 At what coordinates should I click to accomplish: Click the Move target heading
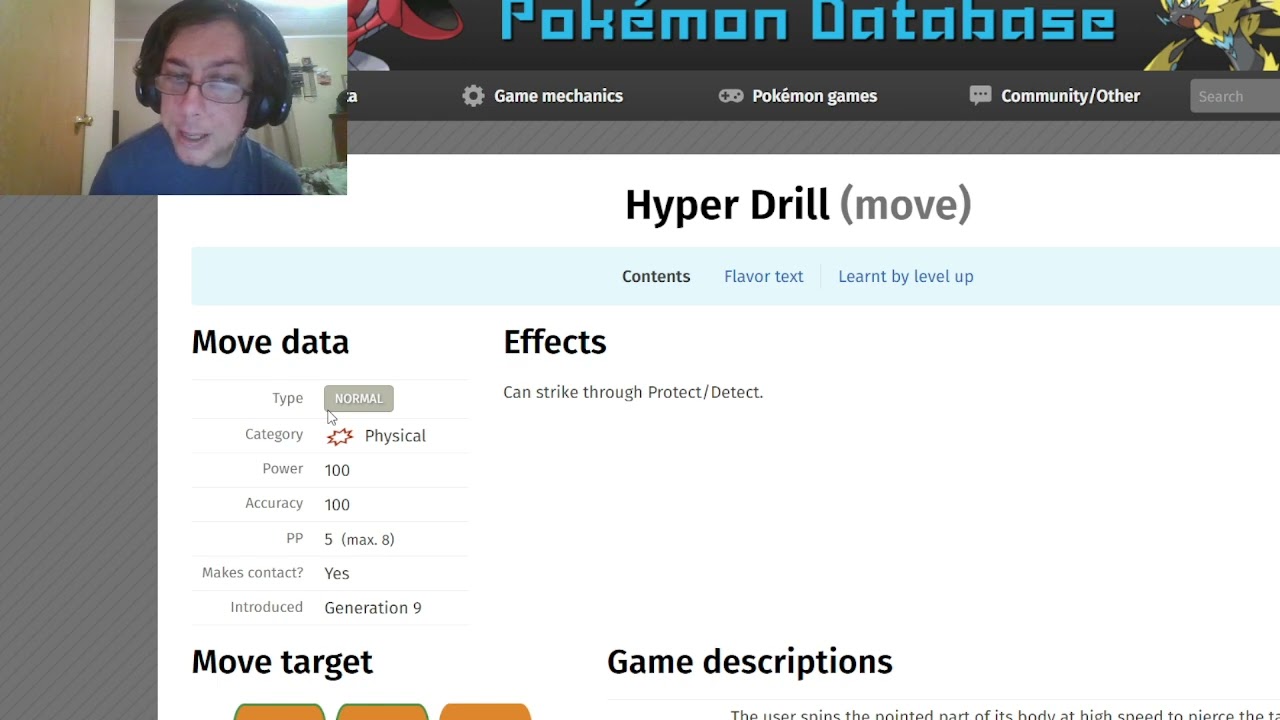[282, 662]
